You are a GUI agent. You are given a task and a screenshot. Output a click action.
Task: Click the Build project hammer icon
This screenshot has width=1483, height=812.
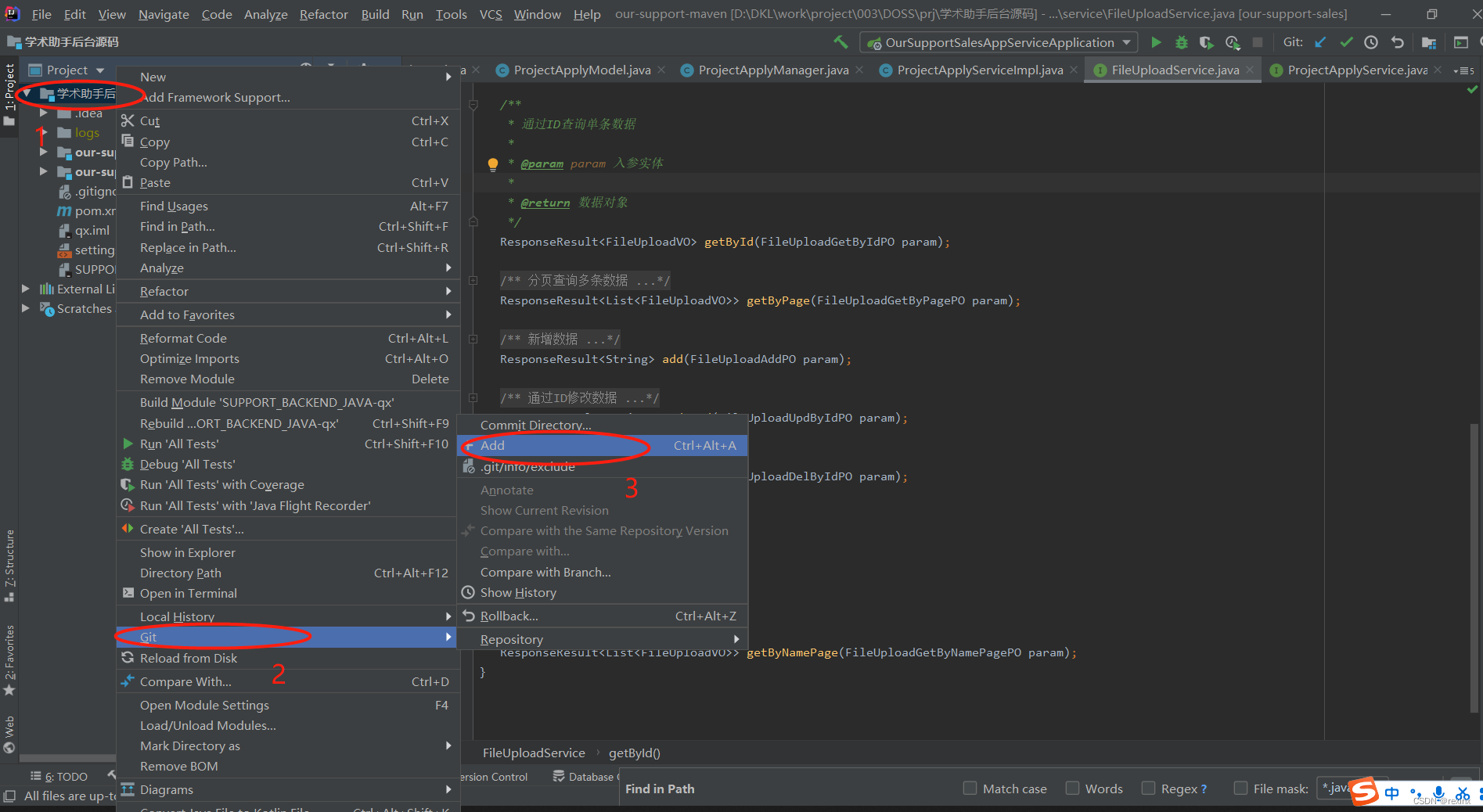(x=840, y=42)
